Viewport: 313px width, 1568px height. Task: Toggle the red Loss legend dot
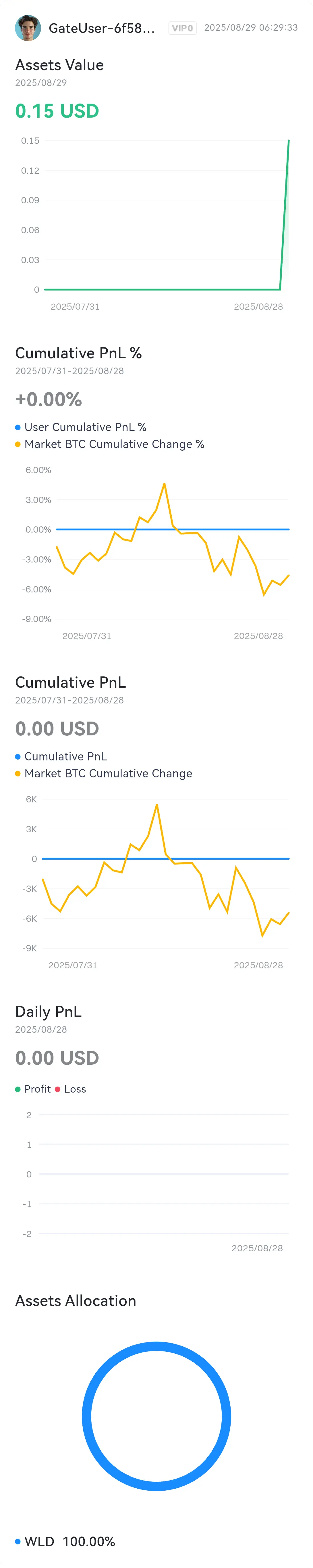click(58, 1089)
